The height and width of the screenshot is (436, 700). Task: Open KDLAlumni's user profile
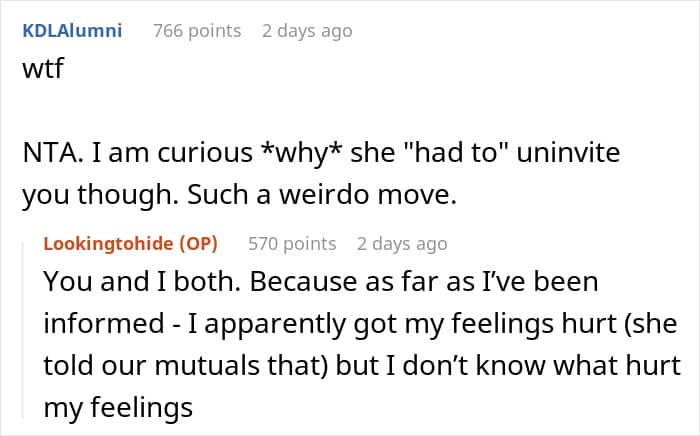point(72,31)
